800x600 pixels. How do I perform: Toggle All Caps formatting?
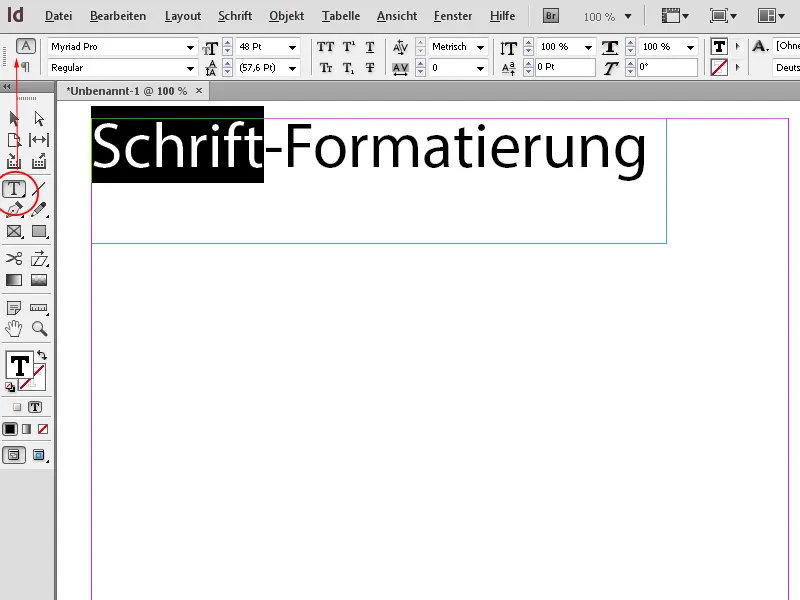(326, 47)
